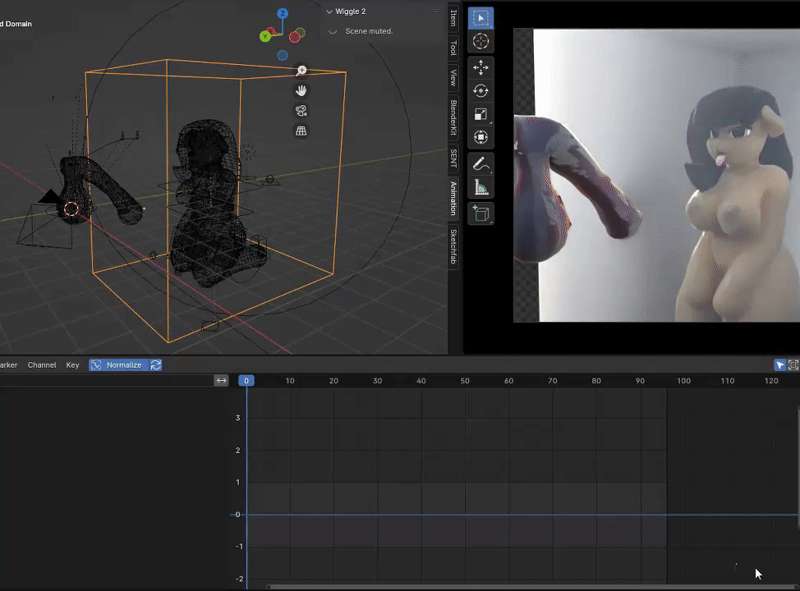Select the Select Box tool
Screen dimensions: 800x591
pos(480,18)
